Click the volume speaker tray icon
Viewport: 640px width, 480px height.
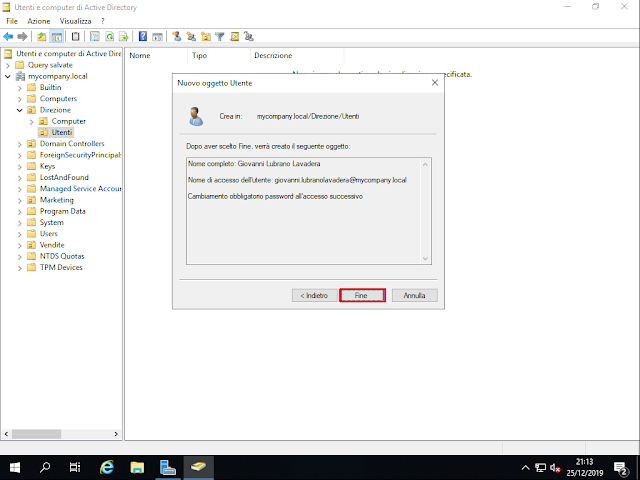click(555, 468)
